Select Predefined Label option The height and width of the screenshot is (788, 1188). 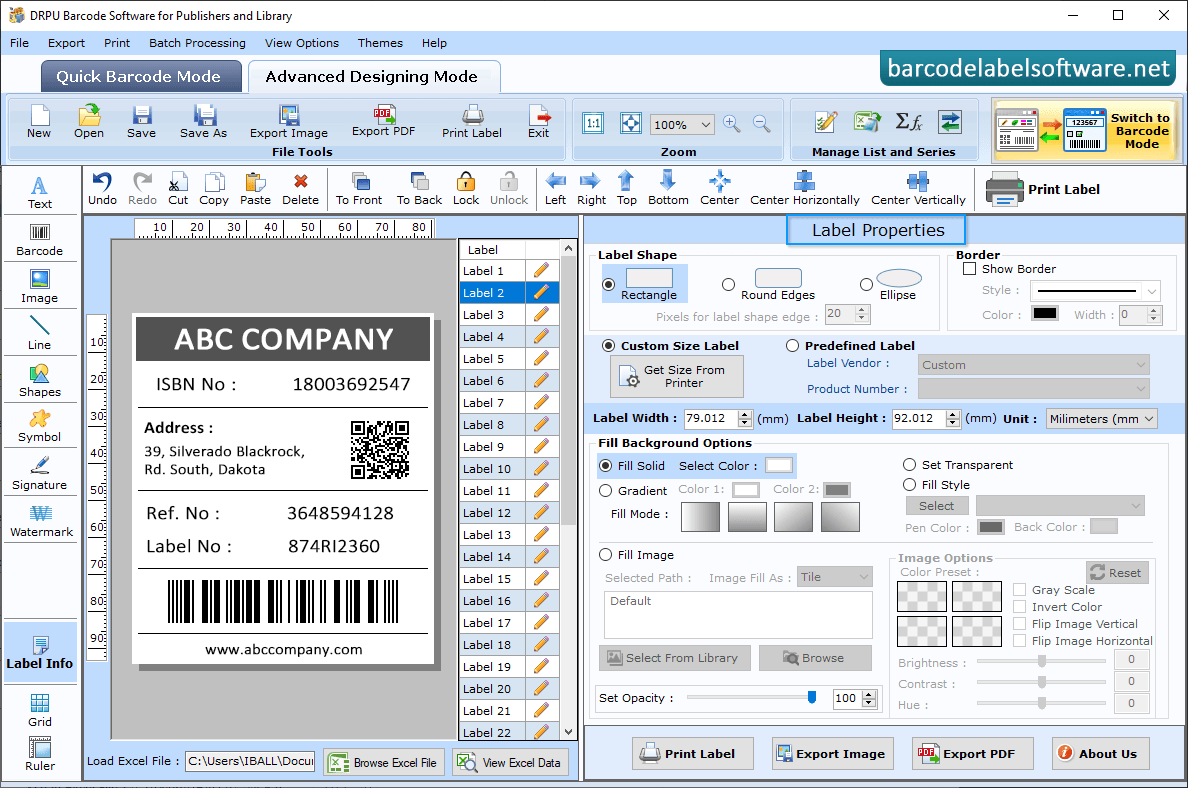click(793, 346)
